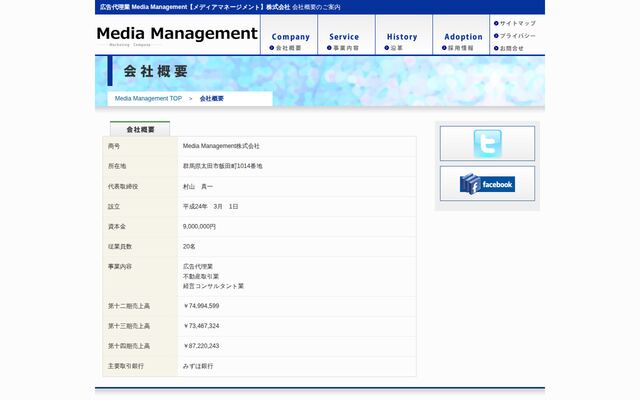Follow Media Management TOP breadcrumb
The width and height of the screenshot is (640, 400).
click(148, 98)
